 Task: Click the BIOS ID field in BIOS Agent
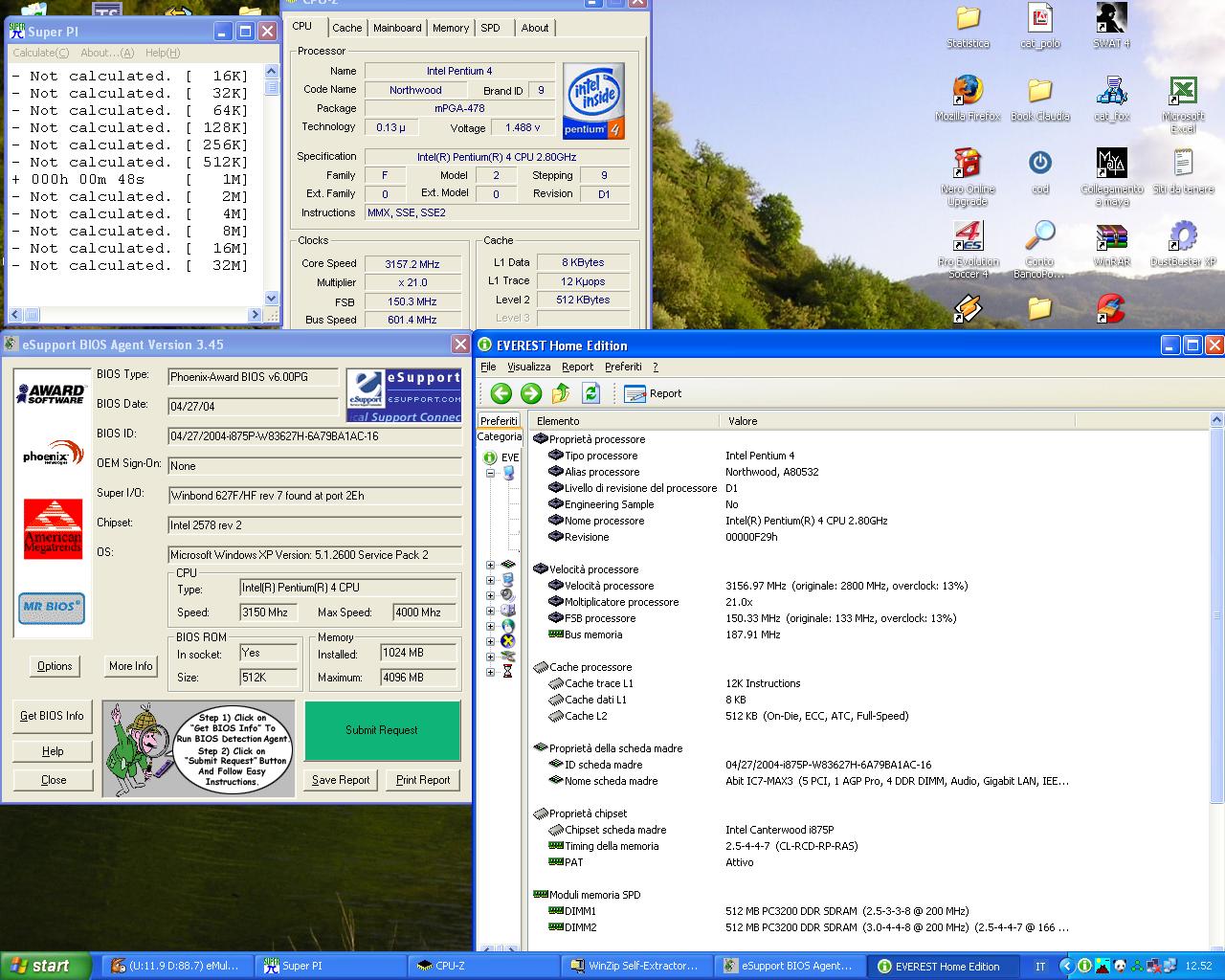314,436
